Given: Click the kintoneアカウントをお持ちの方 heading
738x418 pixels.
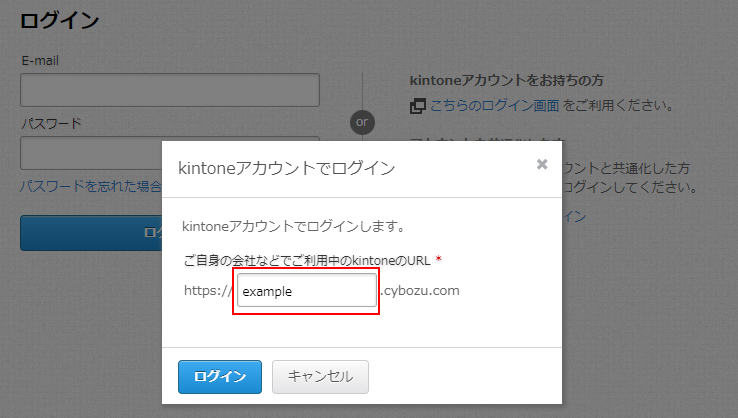Looking at the screenshot, I should tap(508, 80).
